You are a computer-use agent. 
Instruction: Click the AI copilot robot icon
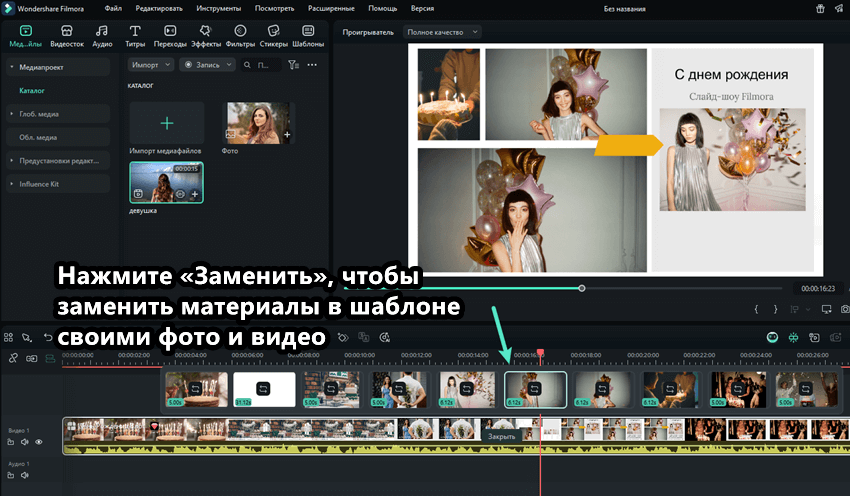[x=772, y=338]
